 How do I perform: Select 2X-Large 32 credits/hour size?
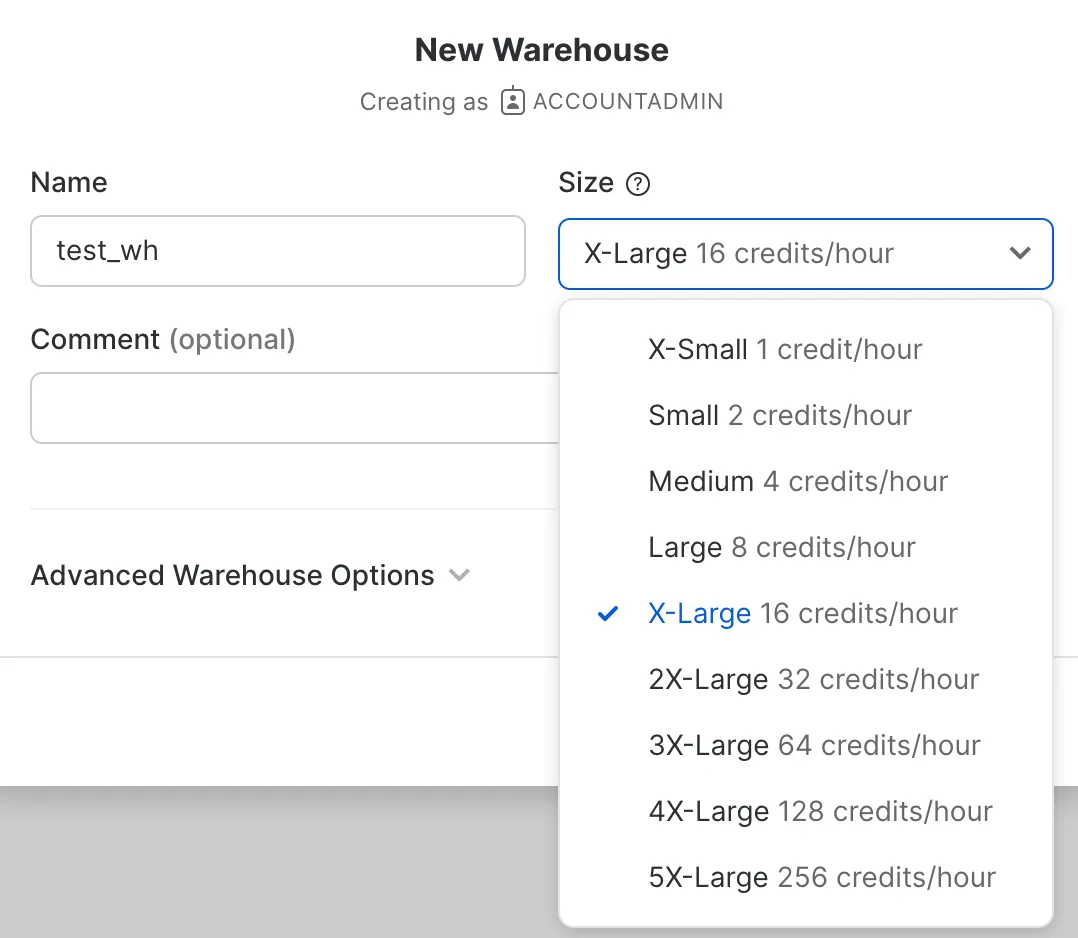(813, 679)
